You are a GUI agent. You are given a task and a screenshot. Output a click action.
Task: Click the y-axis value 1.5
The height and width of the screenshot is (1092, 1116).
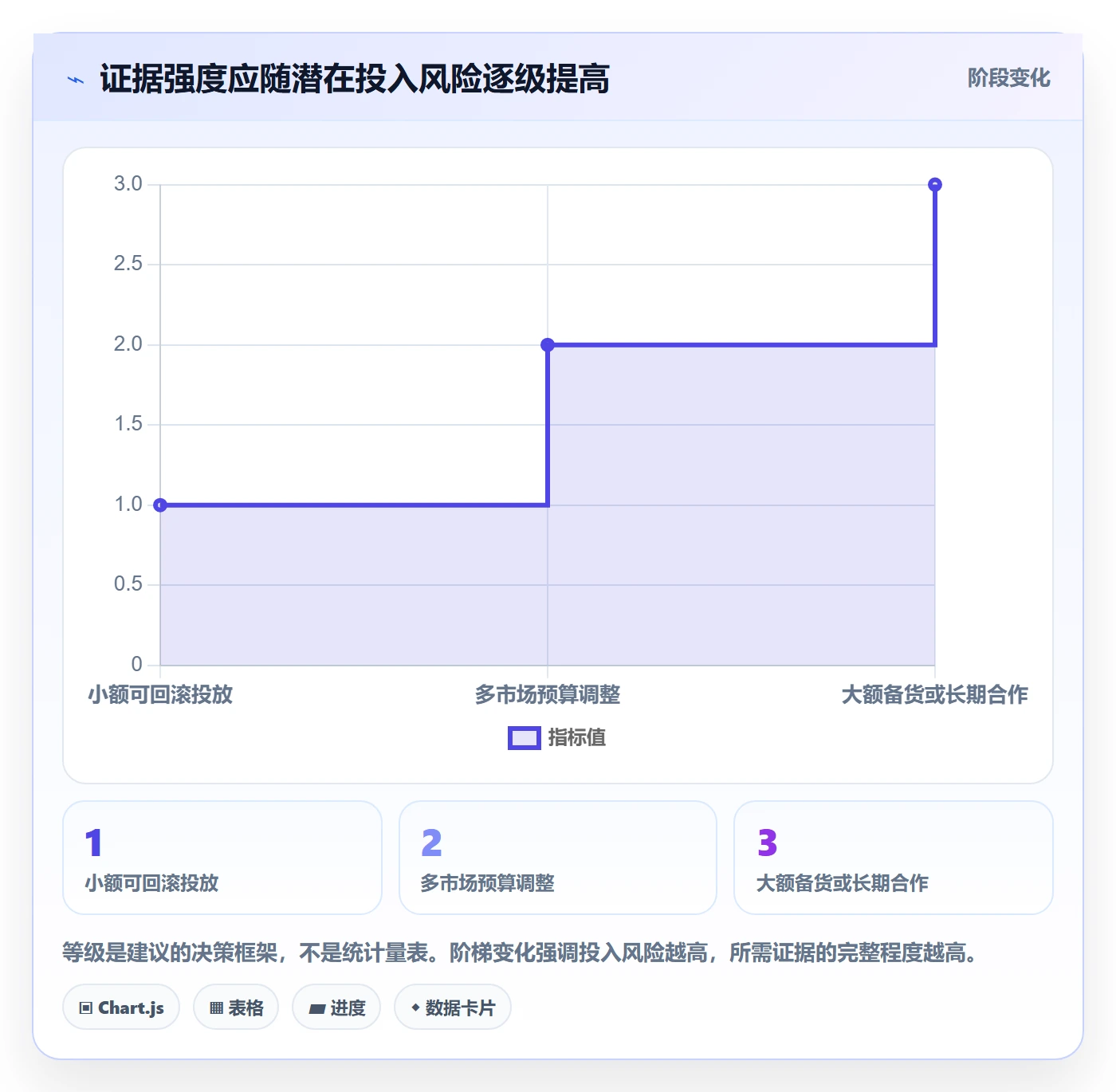[x=128, y=424]
